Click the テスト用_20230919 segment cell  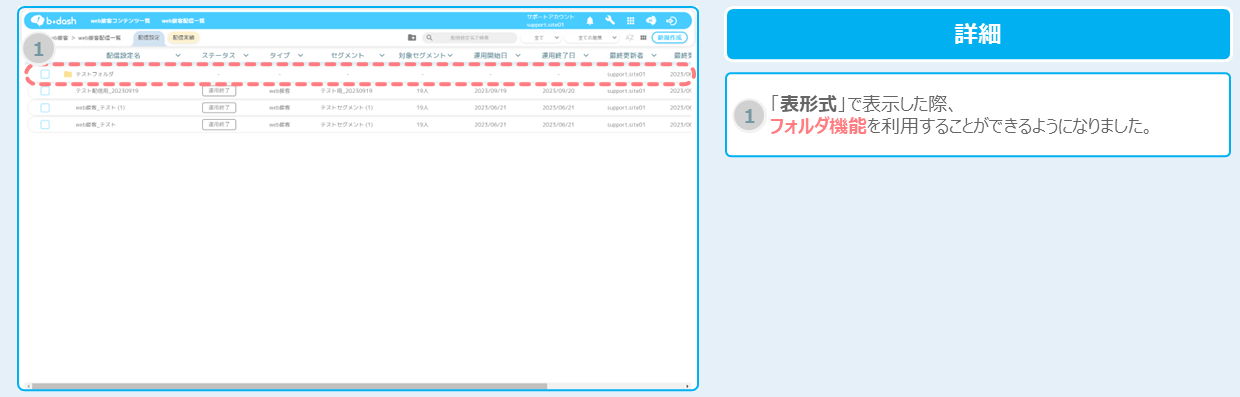(346, 90)
